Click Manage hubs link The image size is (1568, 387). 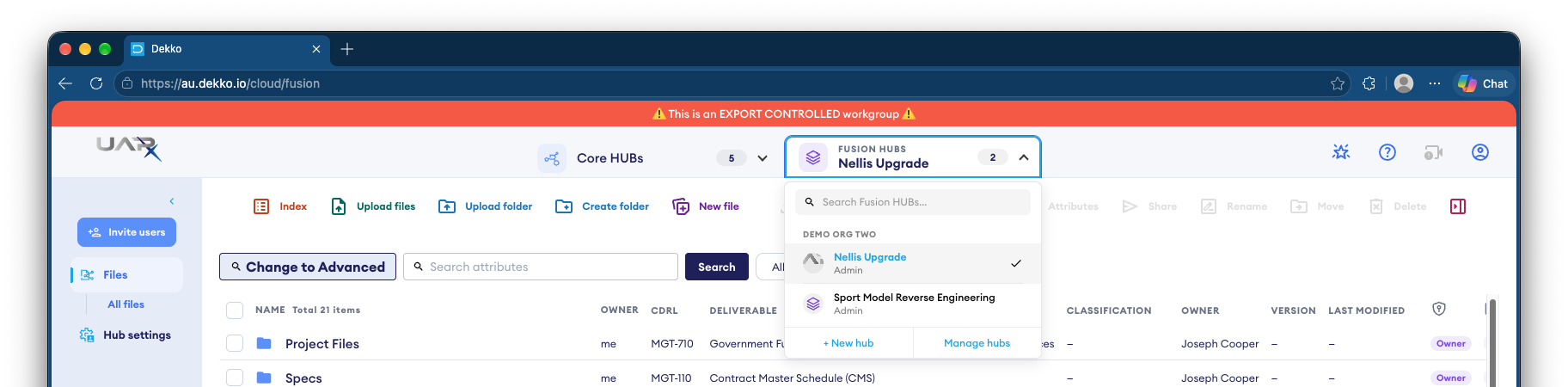[977, 343]
